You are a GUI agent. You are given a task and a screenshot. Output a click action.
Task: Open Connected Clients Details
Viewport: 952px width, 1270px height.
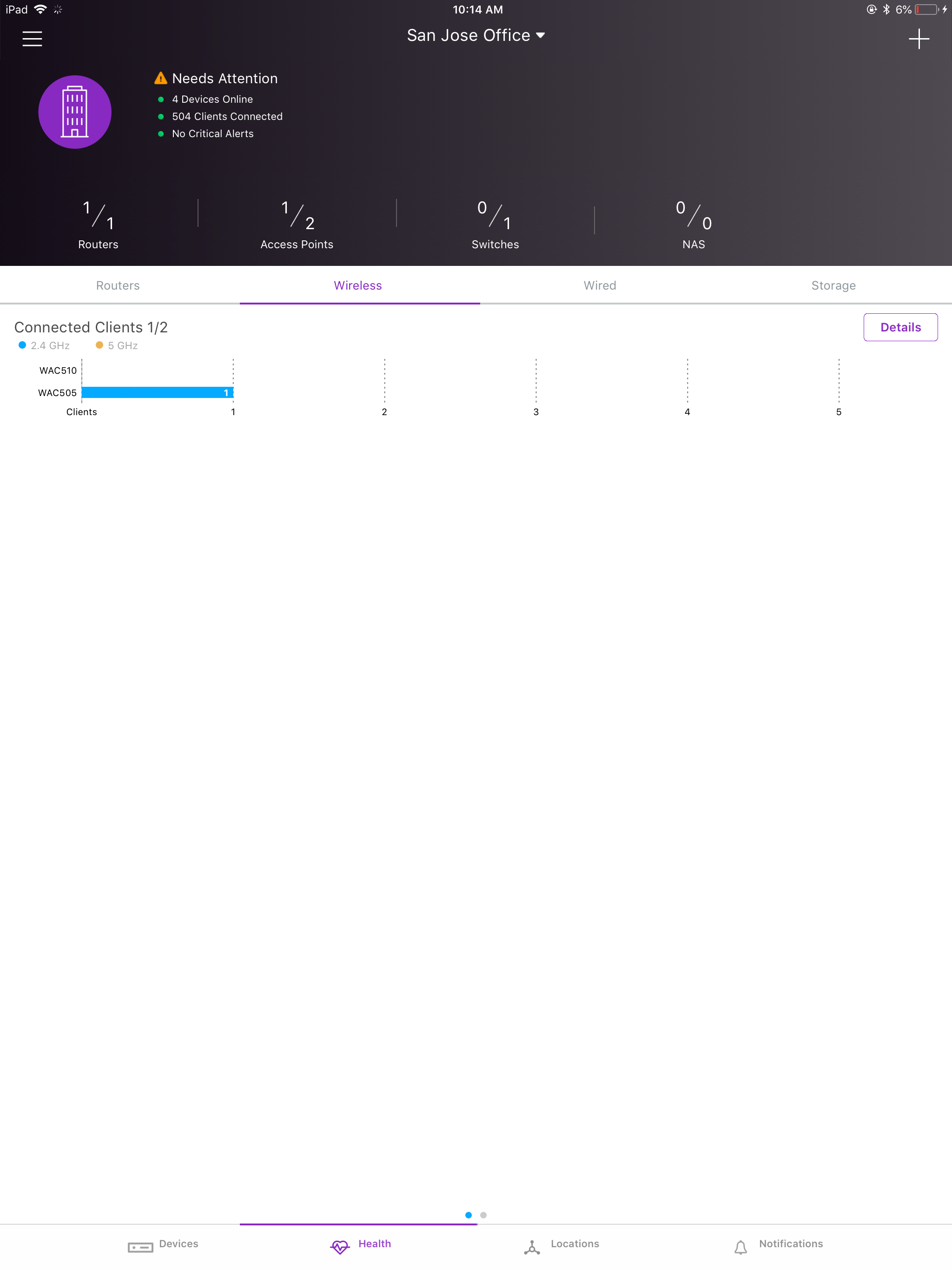coord(900,327)
